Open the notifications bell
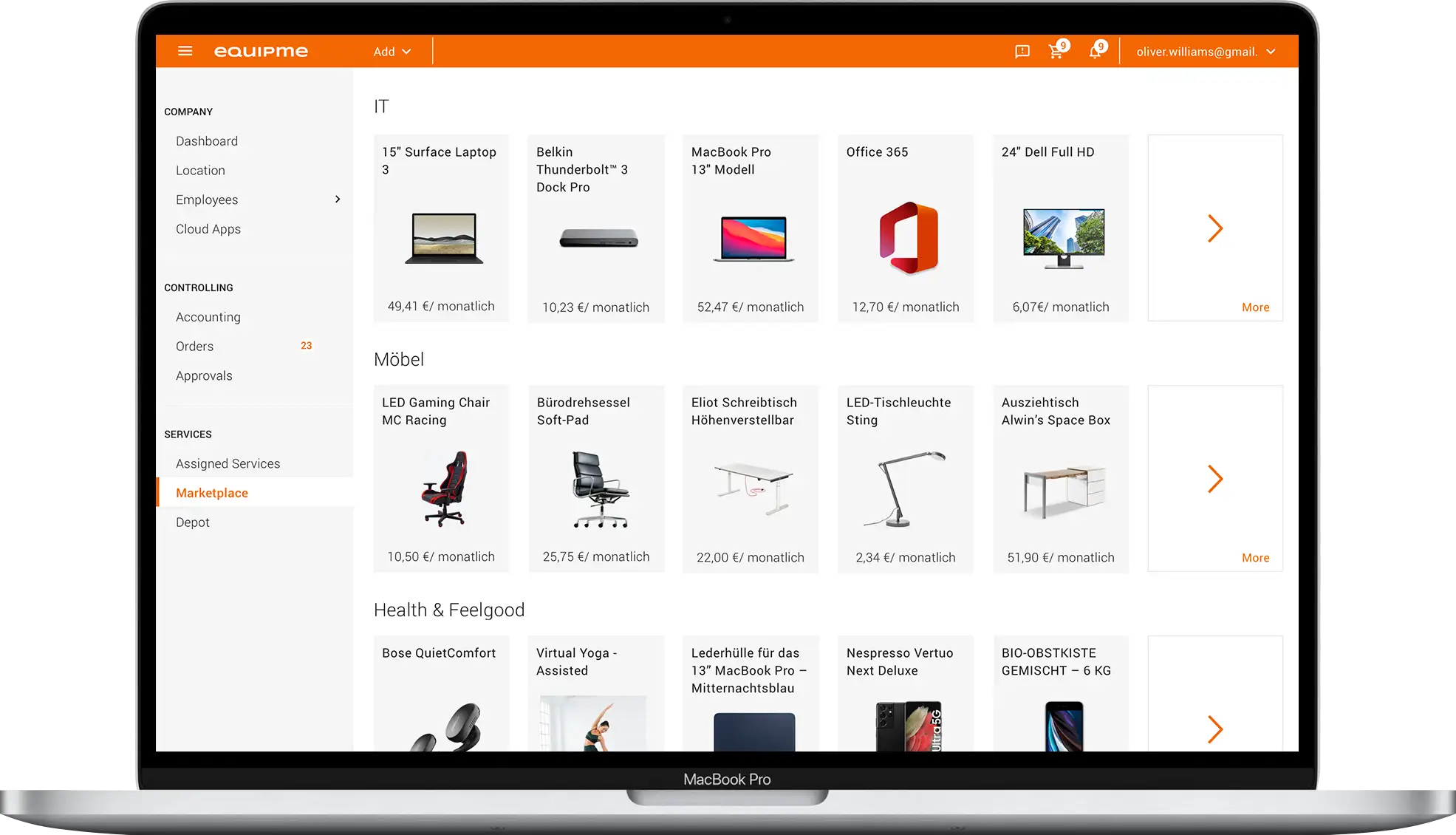The width and height of the screenshot is (1456, 835). pos(1097,50)
